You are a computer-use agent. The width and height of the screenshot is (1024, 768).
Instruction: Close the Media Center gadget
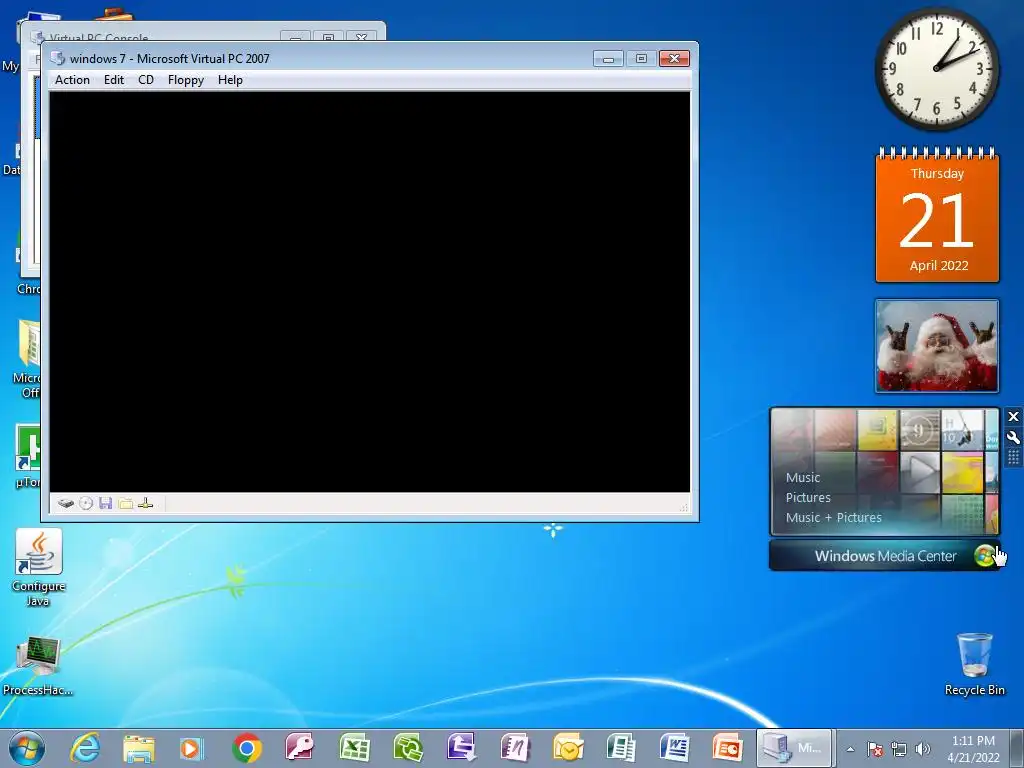click(1014, 417)
